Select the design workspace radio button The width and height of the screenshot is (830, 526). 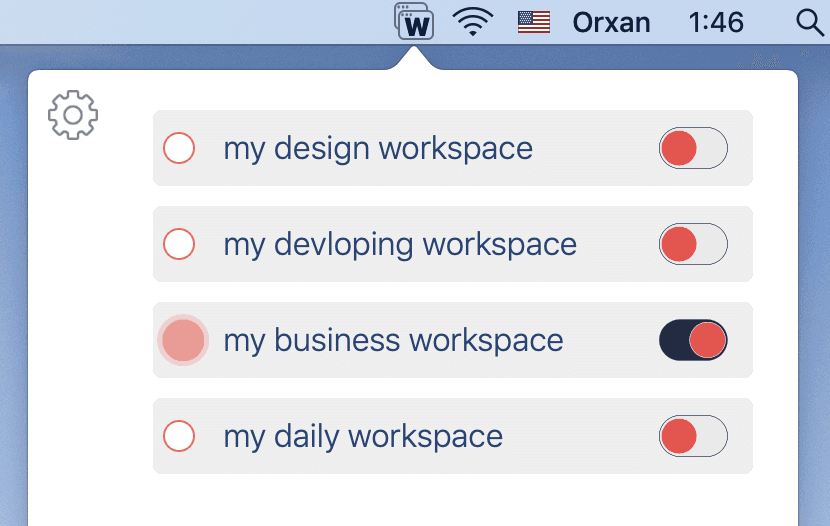tap(179, 148)
